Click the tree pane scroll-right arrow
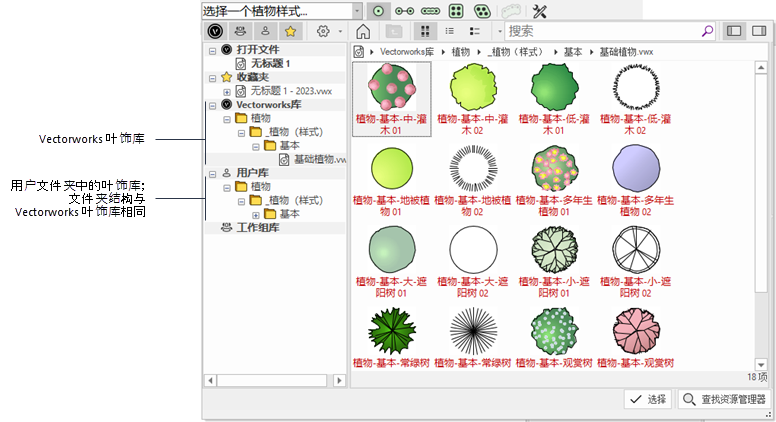The width and height of the screenshot is (776, 422). [339, 380]
